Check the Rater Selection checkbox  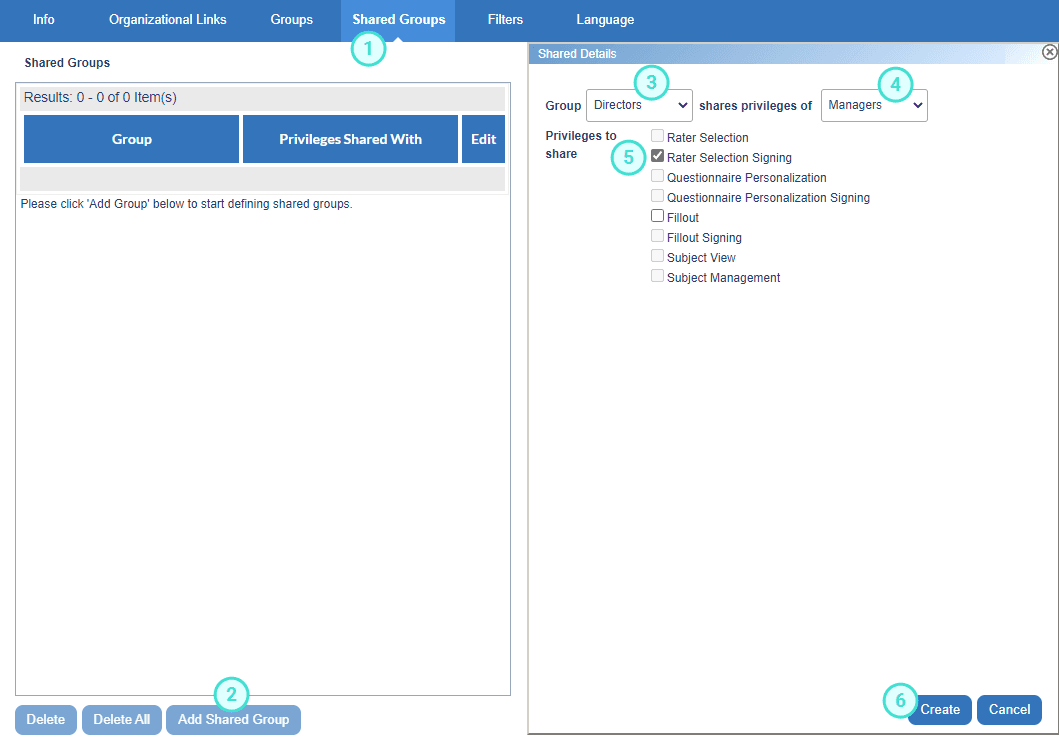point(657,136)
